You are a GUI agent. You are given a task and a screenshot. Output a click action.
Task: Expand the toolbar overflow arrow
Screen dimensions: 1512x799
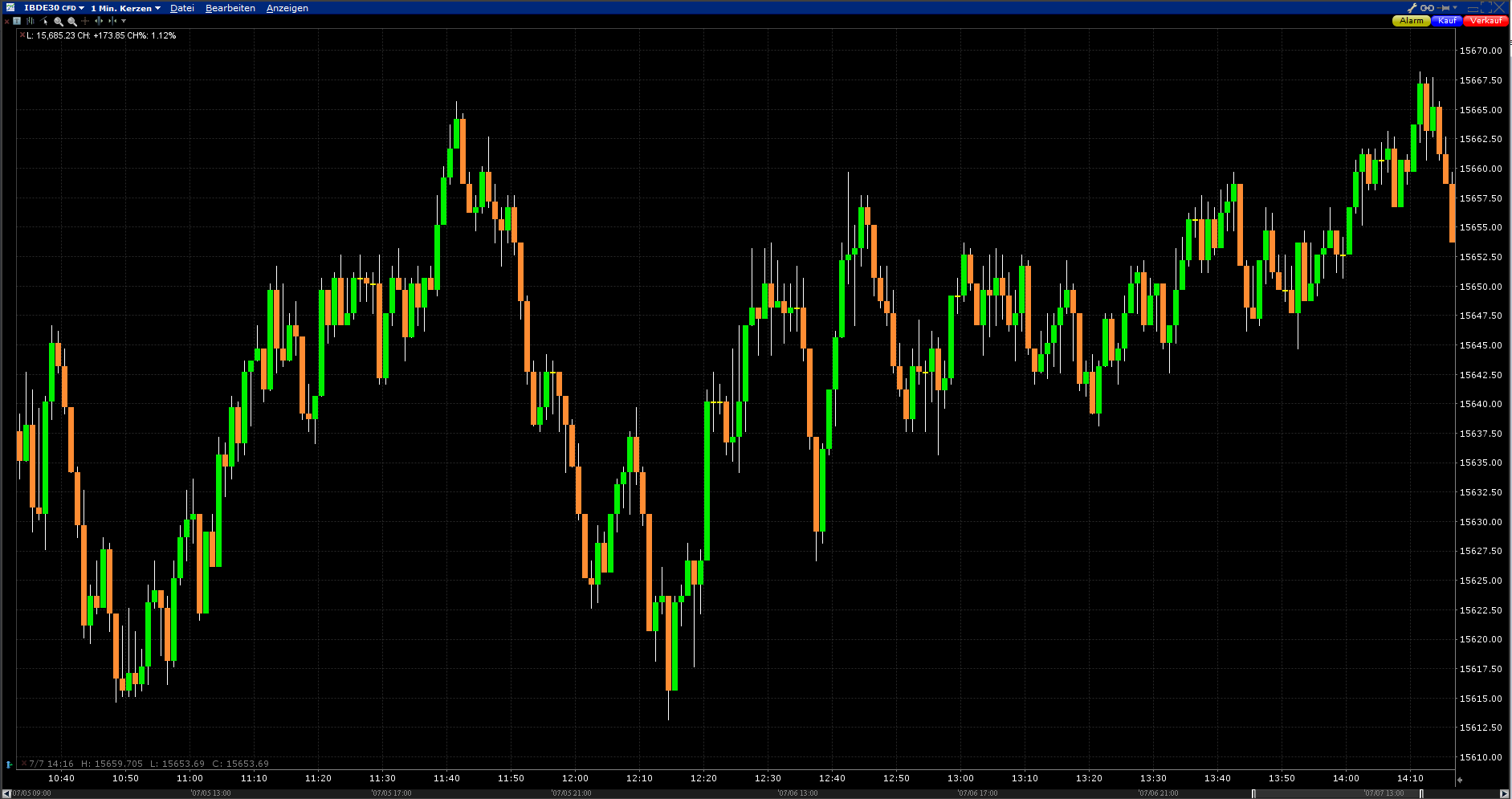[x=124, y=21]
